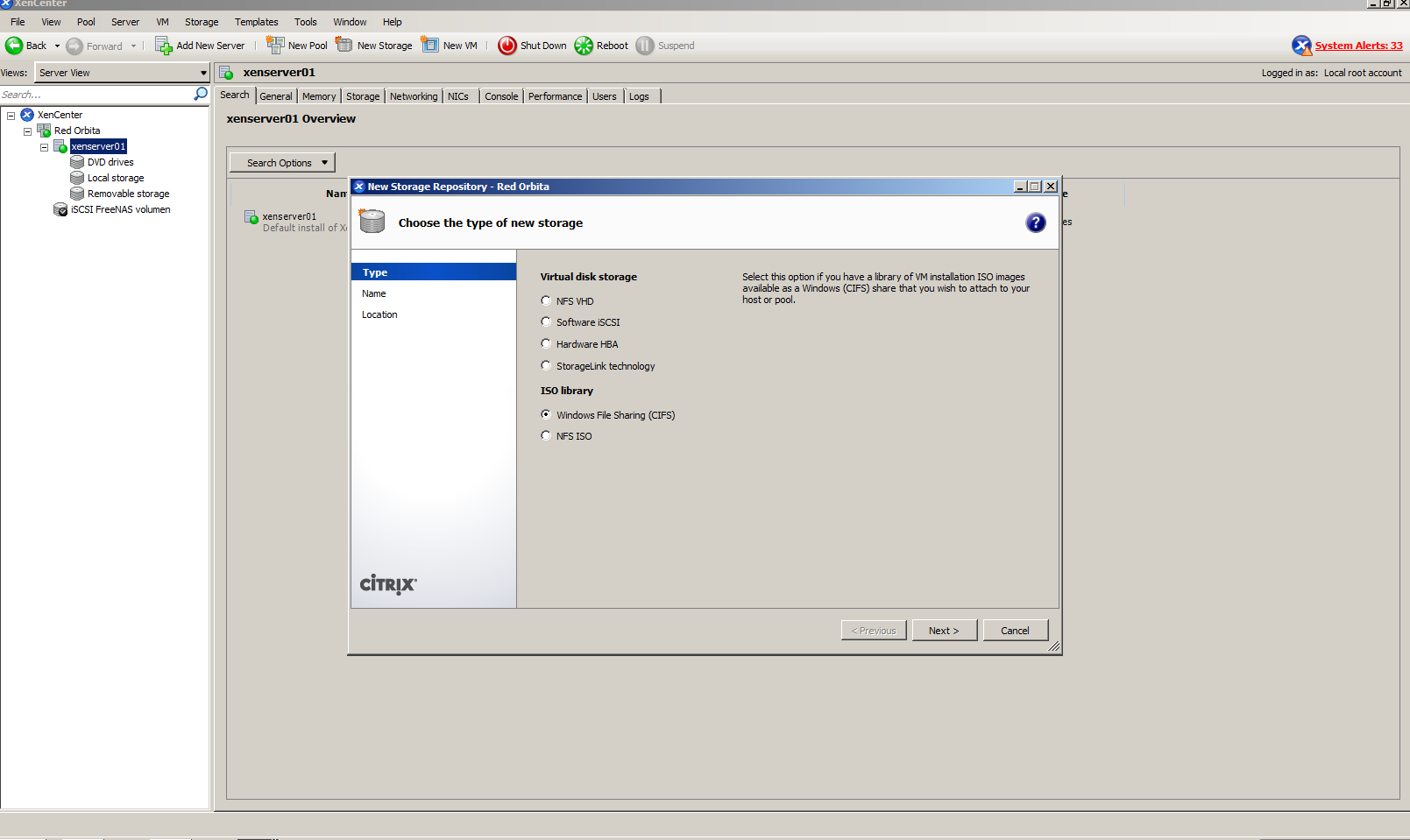Click the search magnifier icon
Image resolution: width=1410 pixels, height=840 pixels.
201,94
